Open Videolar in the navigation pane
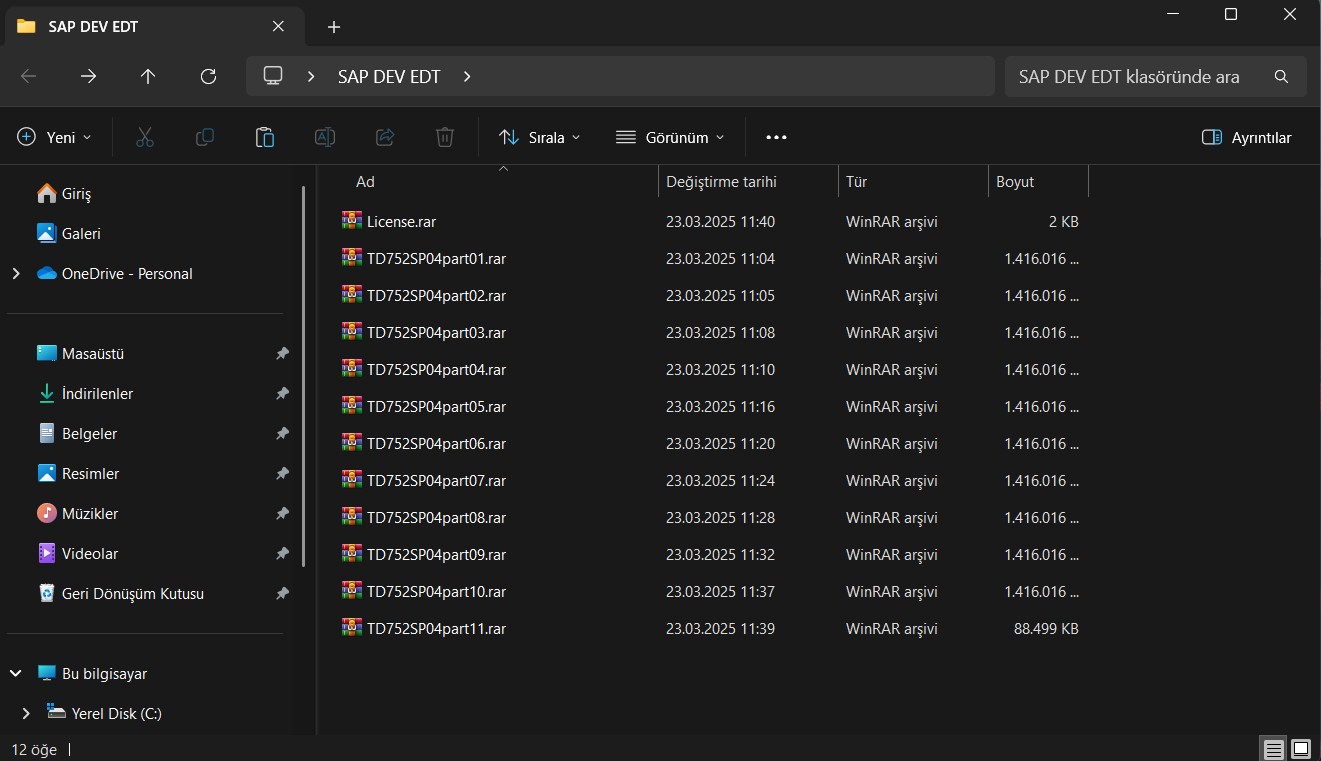Screen dimensions: 1321x761 click(x=90, y=554)
